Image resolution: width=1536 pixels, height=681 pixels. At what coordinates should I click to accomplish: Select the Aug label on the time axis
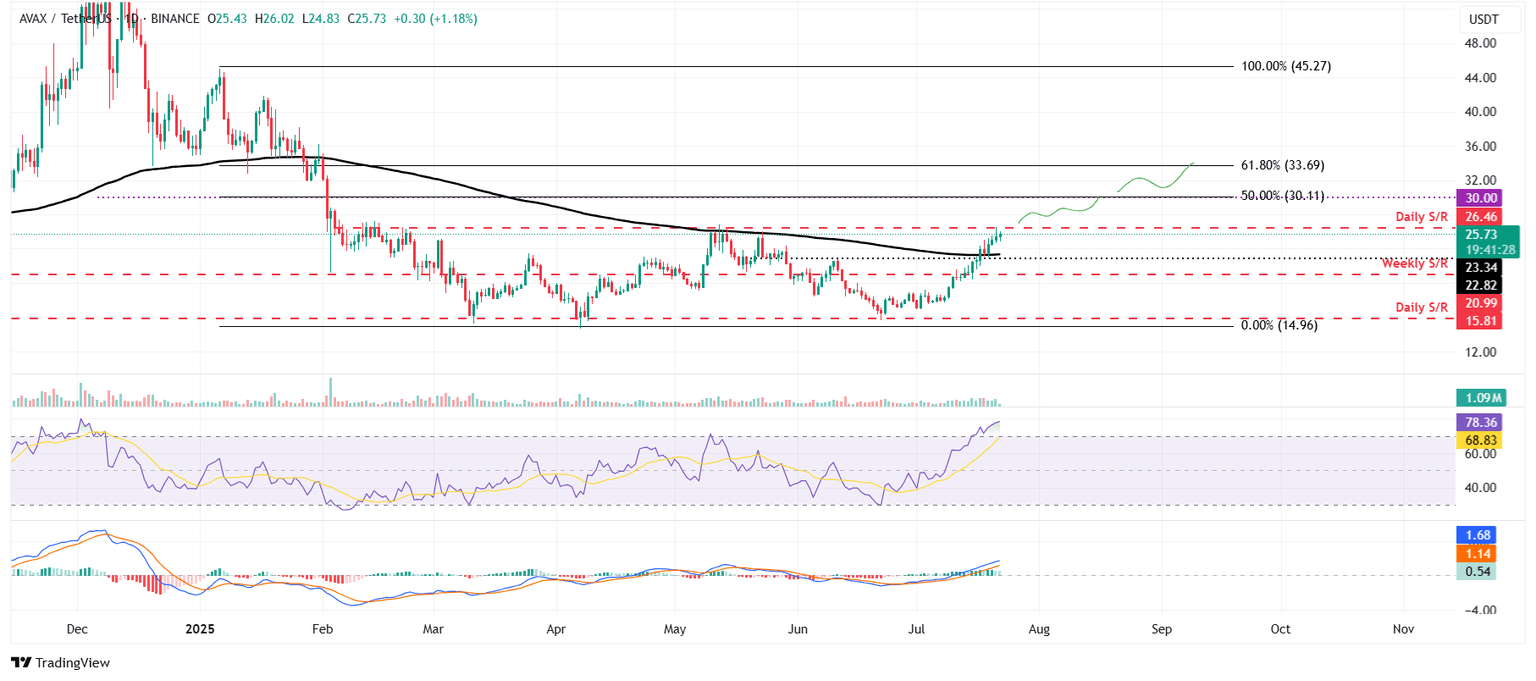[x=1039, y=630]
